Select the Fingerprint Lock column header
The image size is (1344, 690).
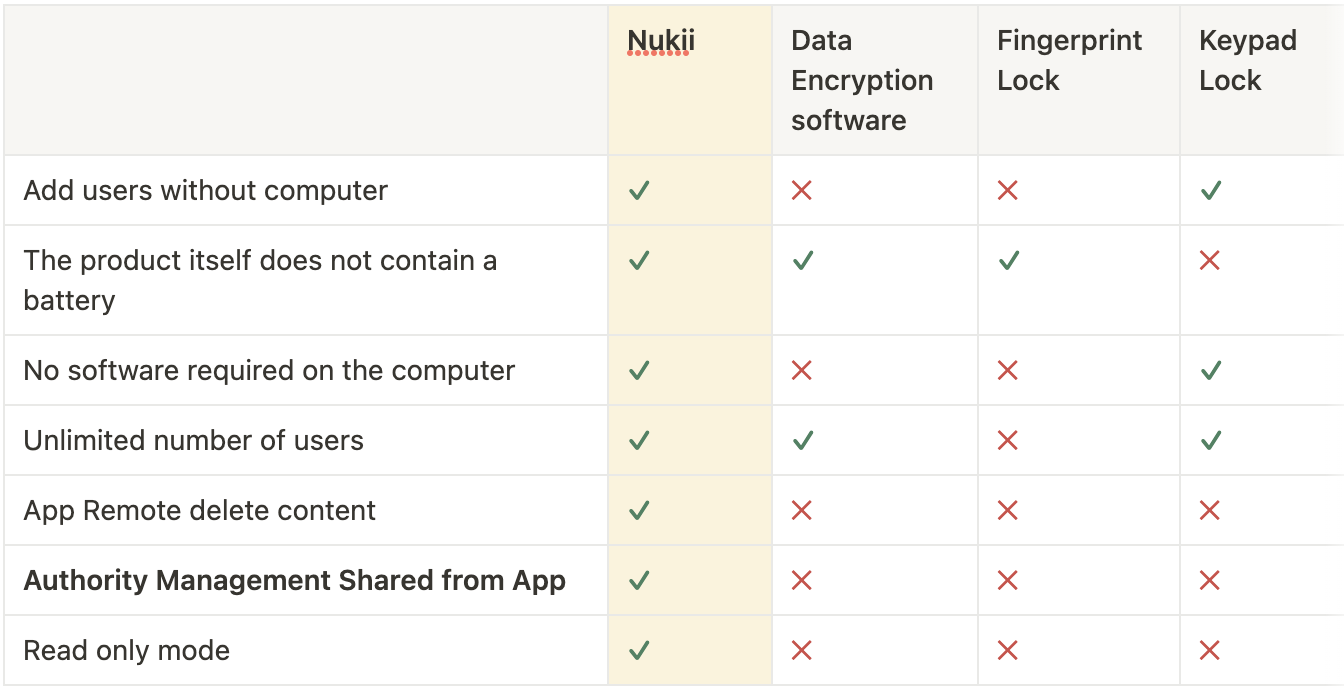click(1079, 80)
